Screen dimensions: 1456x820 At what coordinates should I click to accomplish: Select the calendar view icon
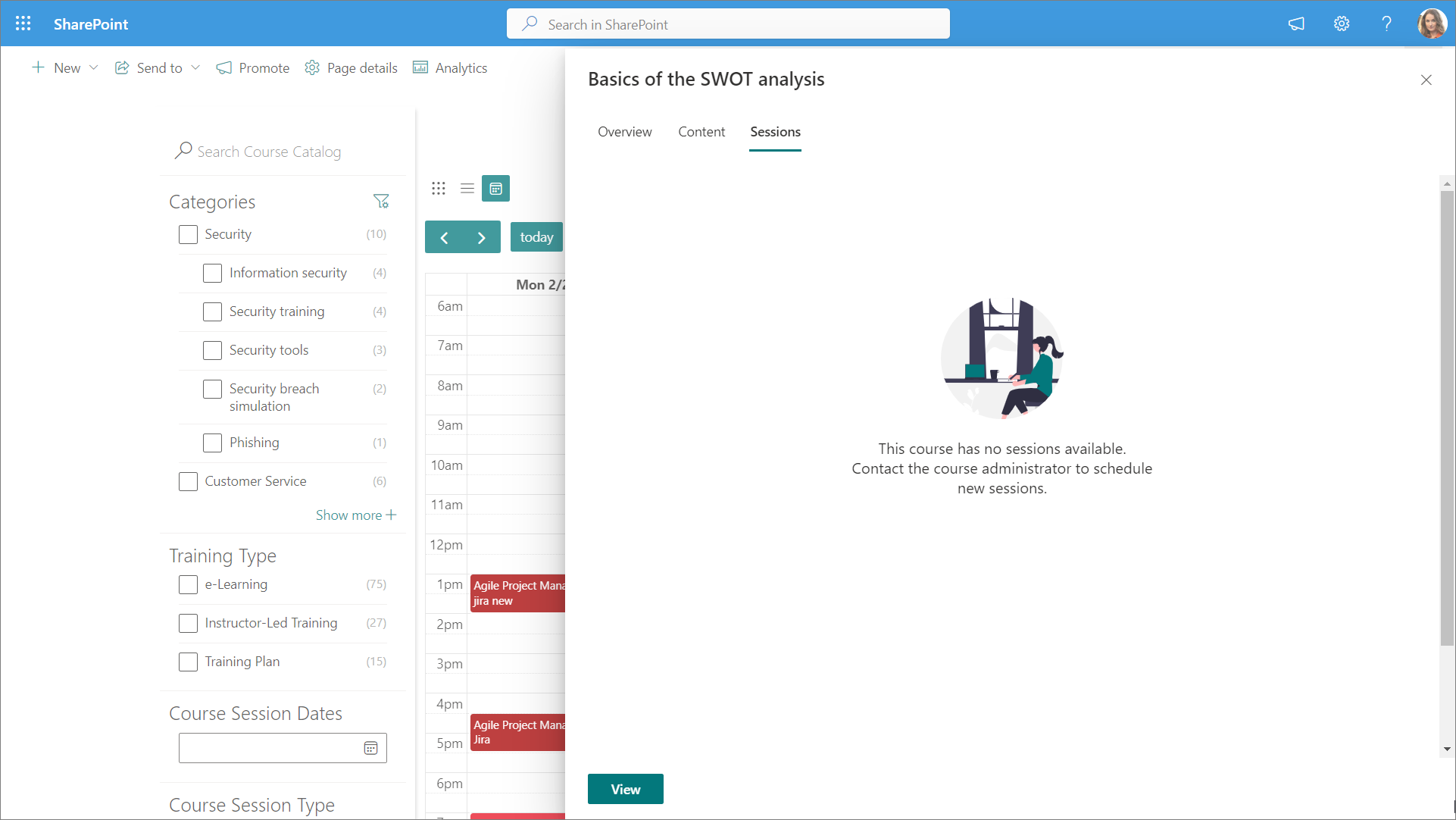coord(496,188)
